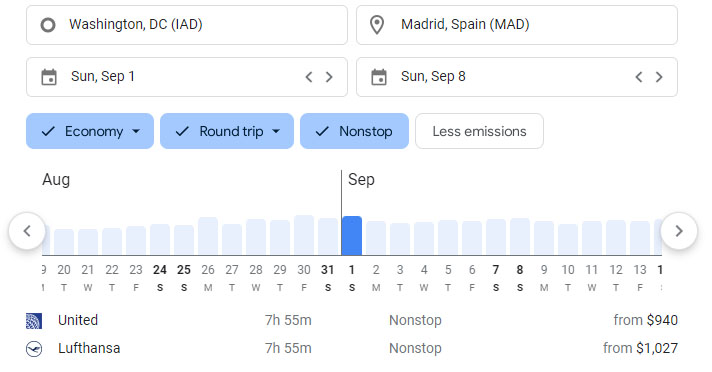712x372 pixels.
Task: Move return date one day after Sun, Sep 8
Action: coord(659,77)
